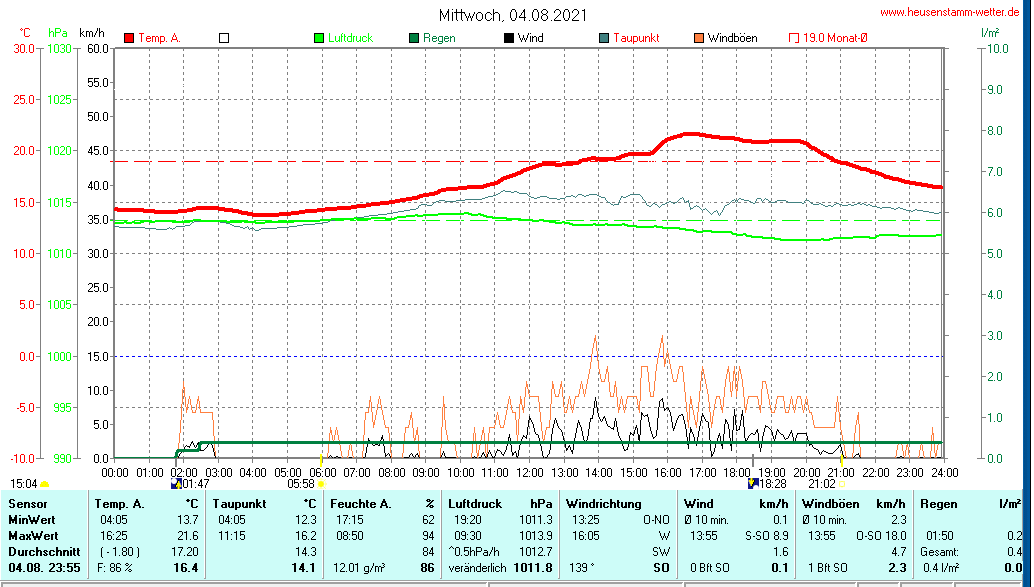Click the maximum pressure value 1013.9
The image size is (1034, 587).
coord(536,536)
